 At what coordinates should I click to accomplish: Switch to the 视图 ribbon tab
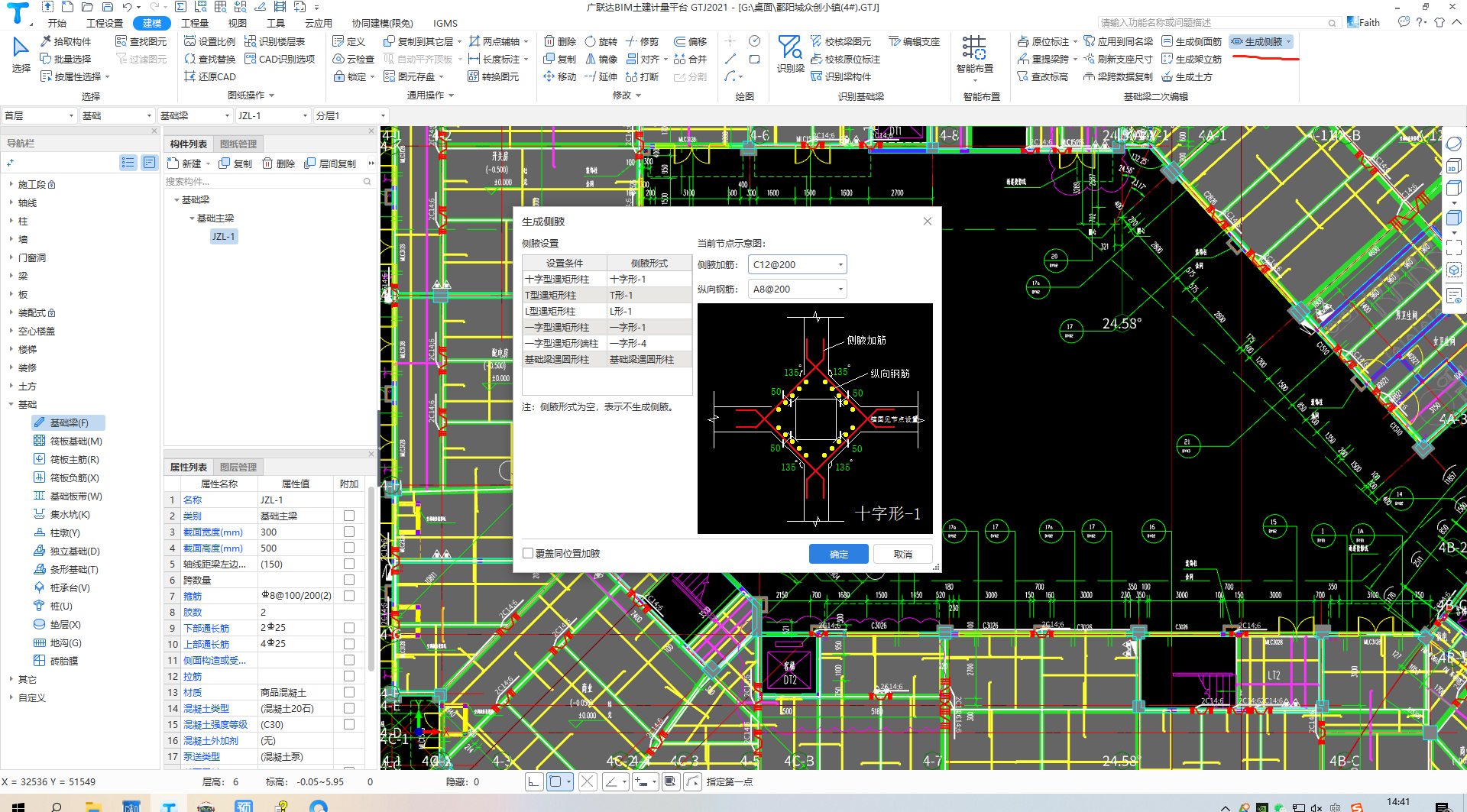pos(238,23)
